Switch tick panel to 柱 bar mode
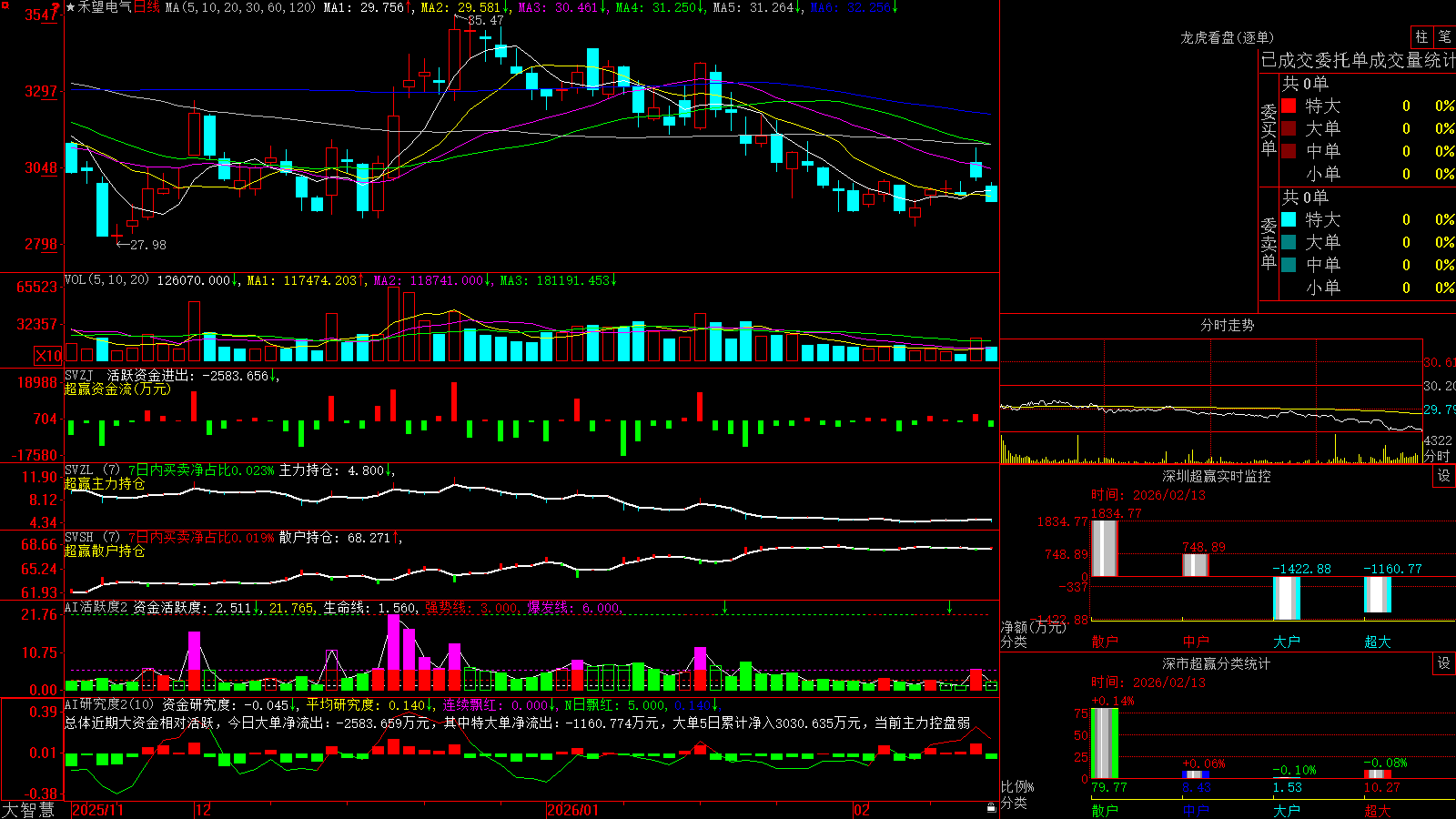 (1421, 36)
